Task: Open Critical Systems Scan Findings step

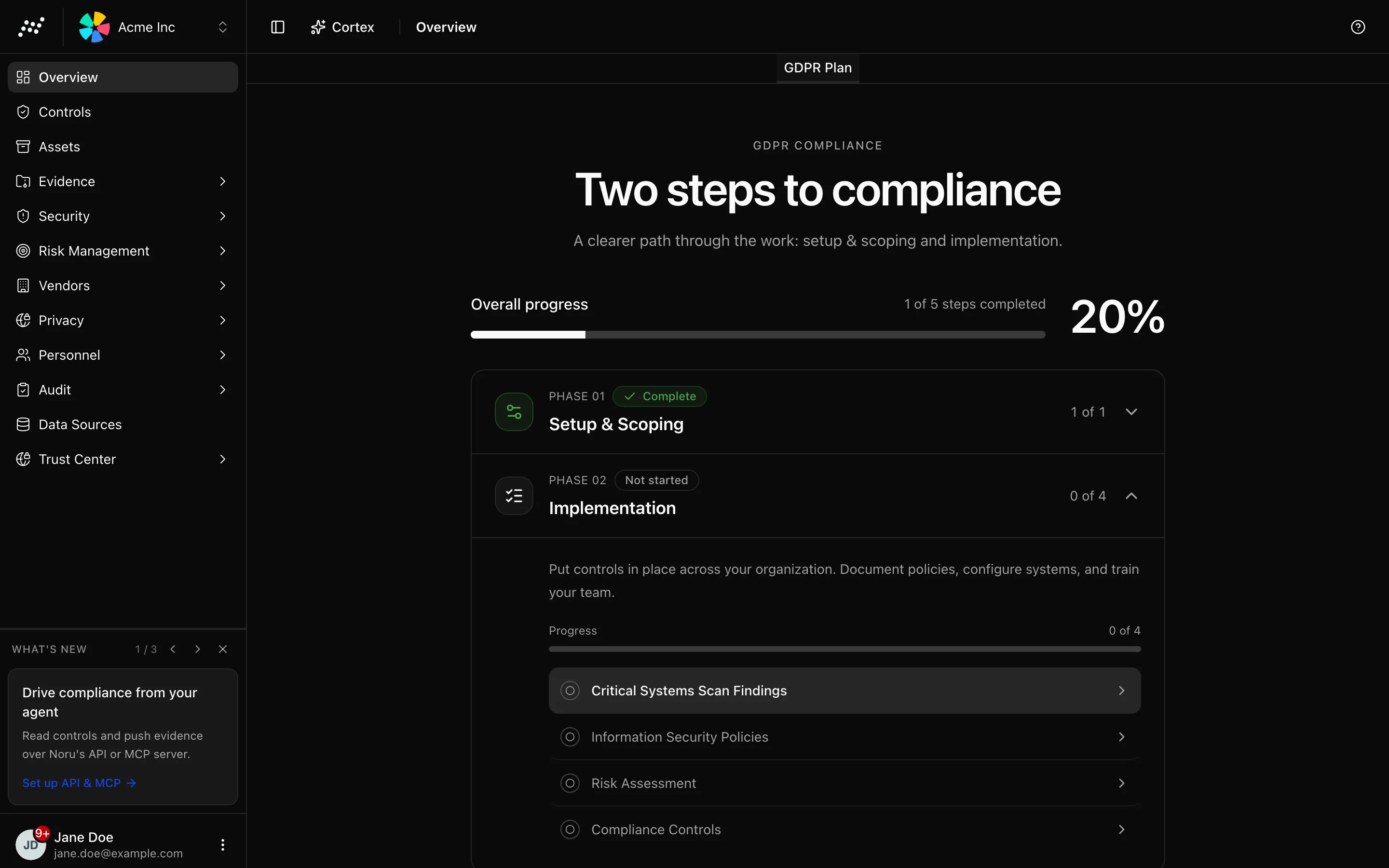Action: [844, 691]
